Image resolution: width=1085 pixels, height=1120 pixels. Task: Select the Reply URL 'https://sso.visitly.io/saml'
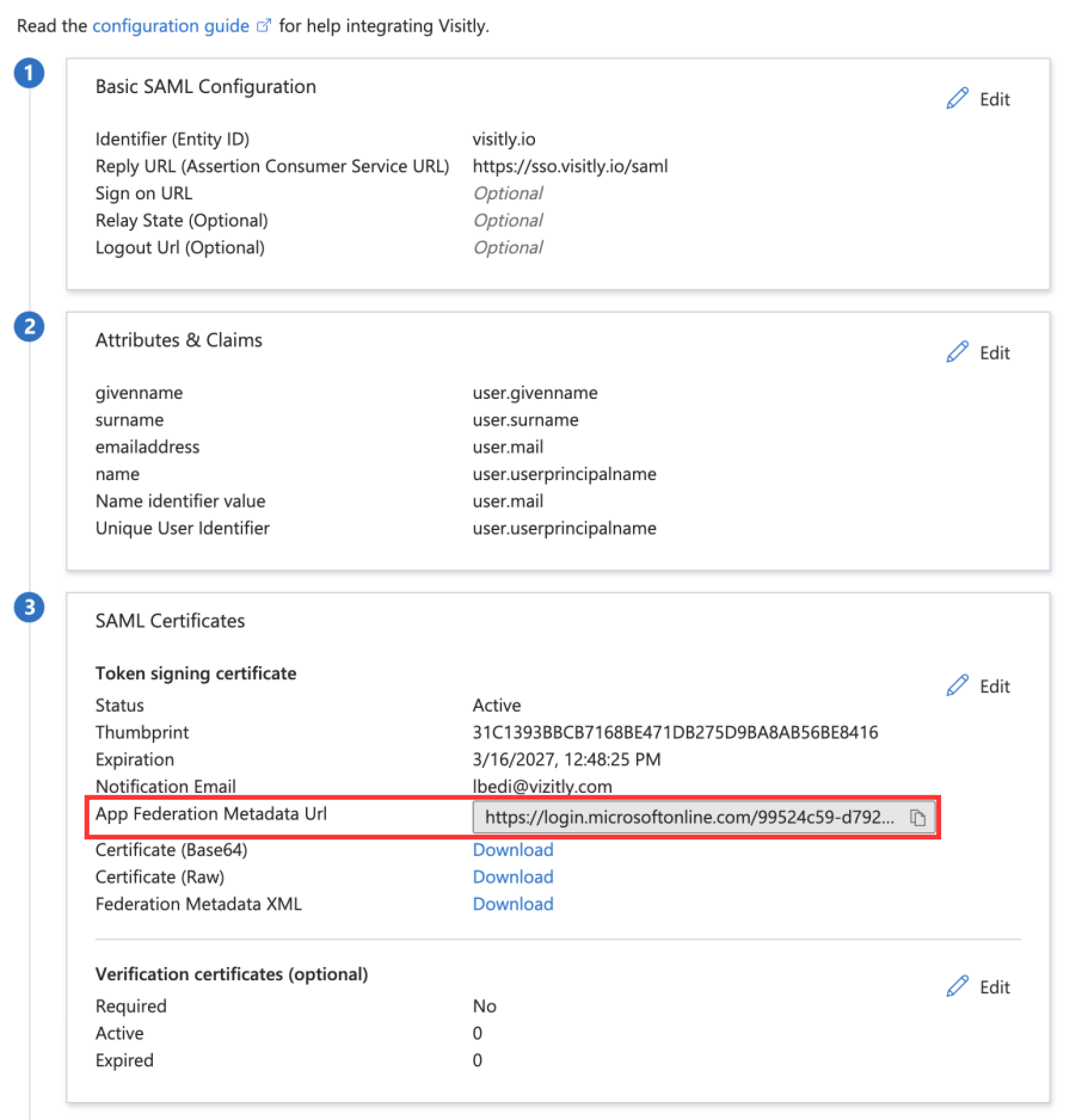pyautogui.click(x=570, y=166)
